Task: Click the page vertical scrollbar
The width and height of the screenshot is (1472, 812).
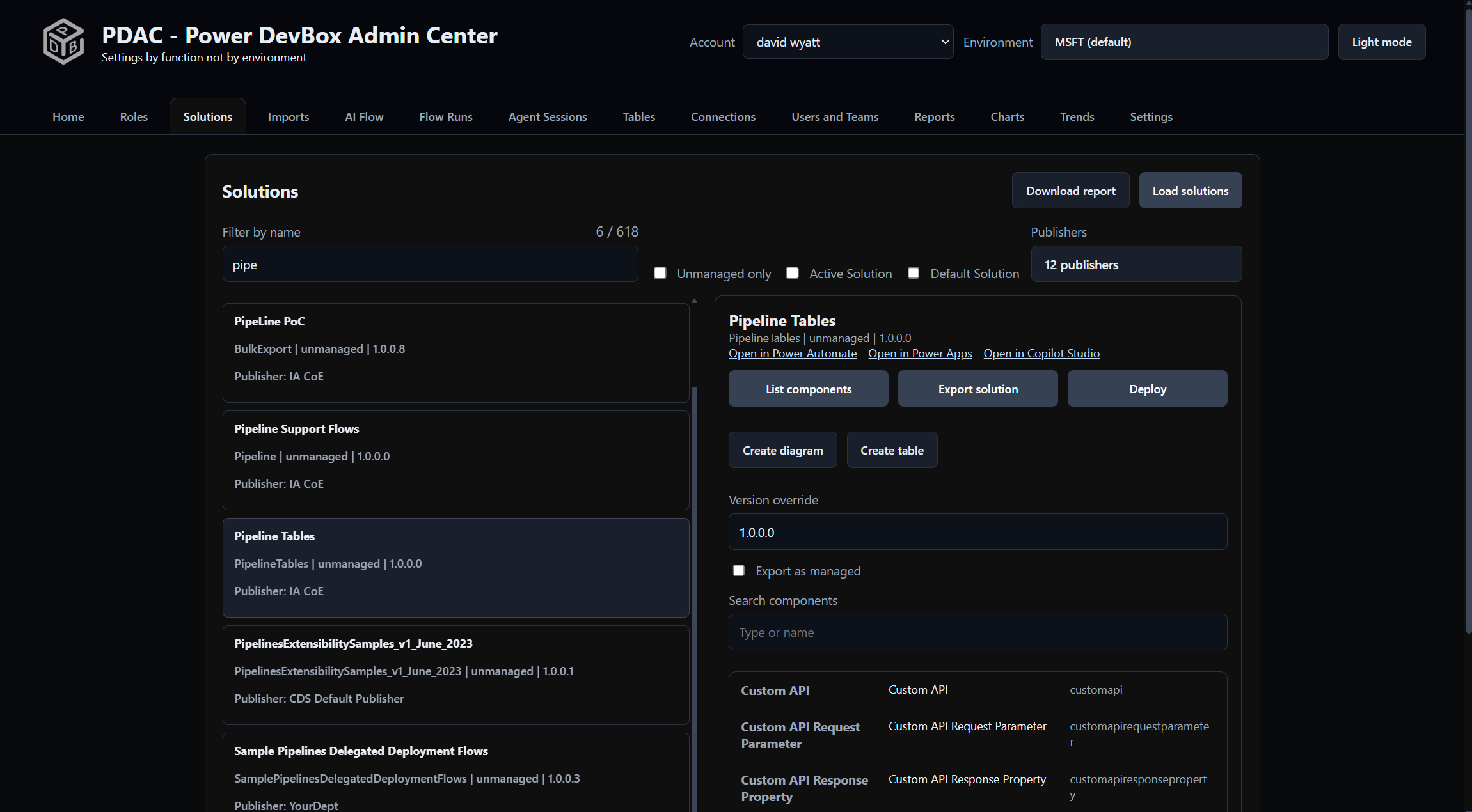Action: tap(1468, 320)
